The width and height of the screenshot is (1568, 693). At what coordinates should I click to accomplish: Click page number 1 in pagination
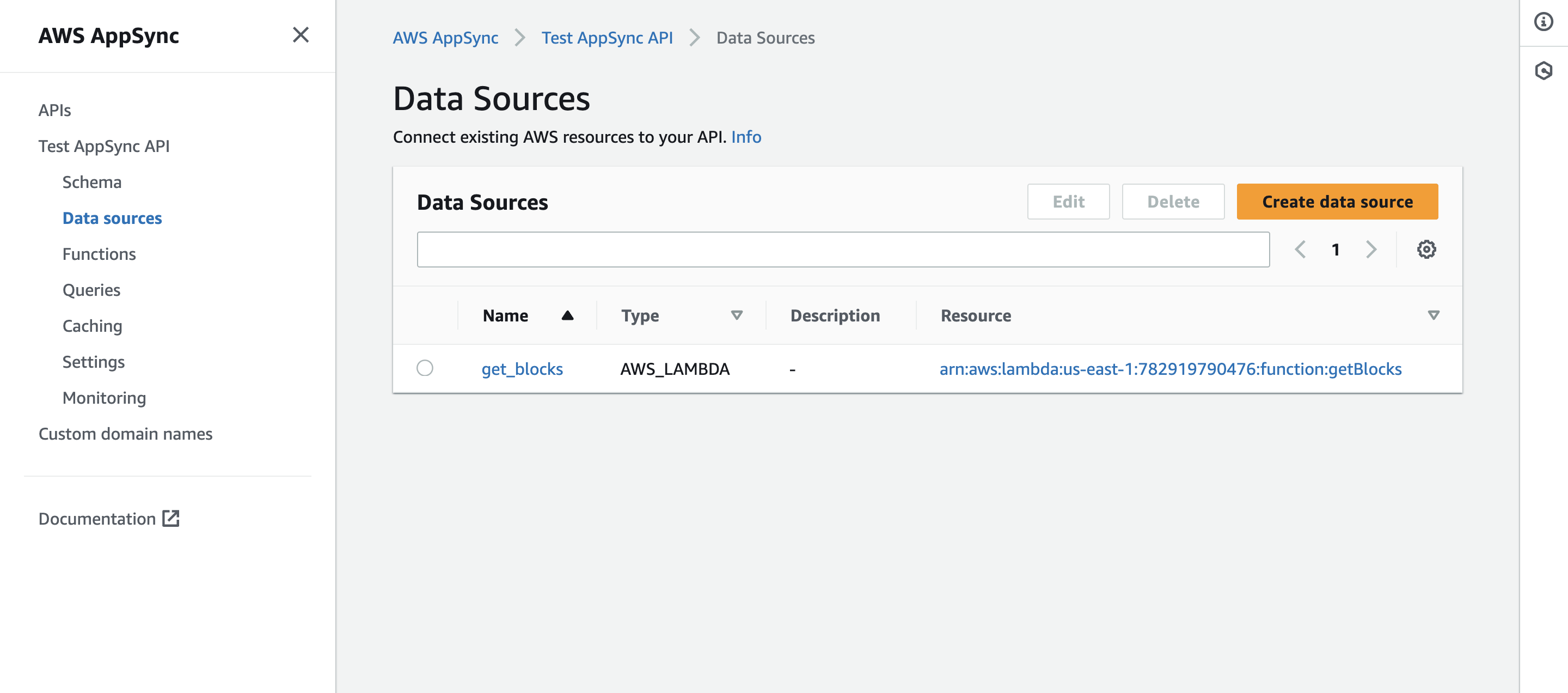[x=1335, y=250]
